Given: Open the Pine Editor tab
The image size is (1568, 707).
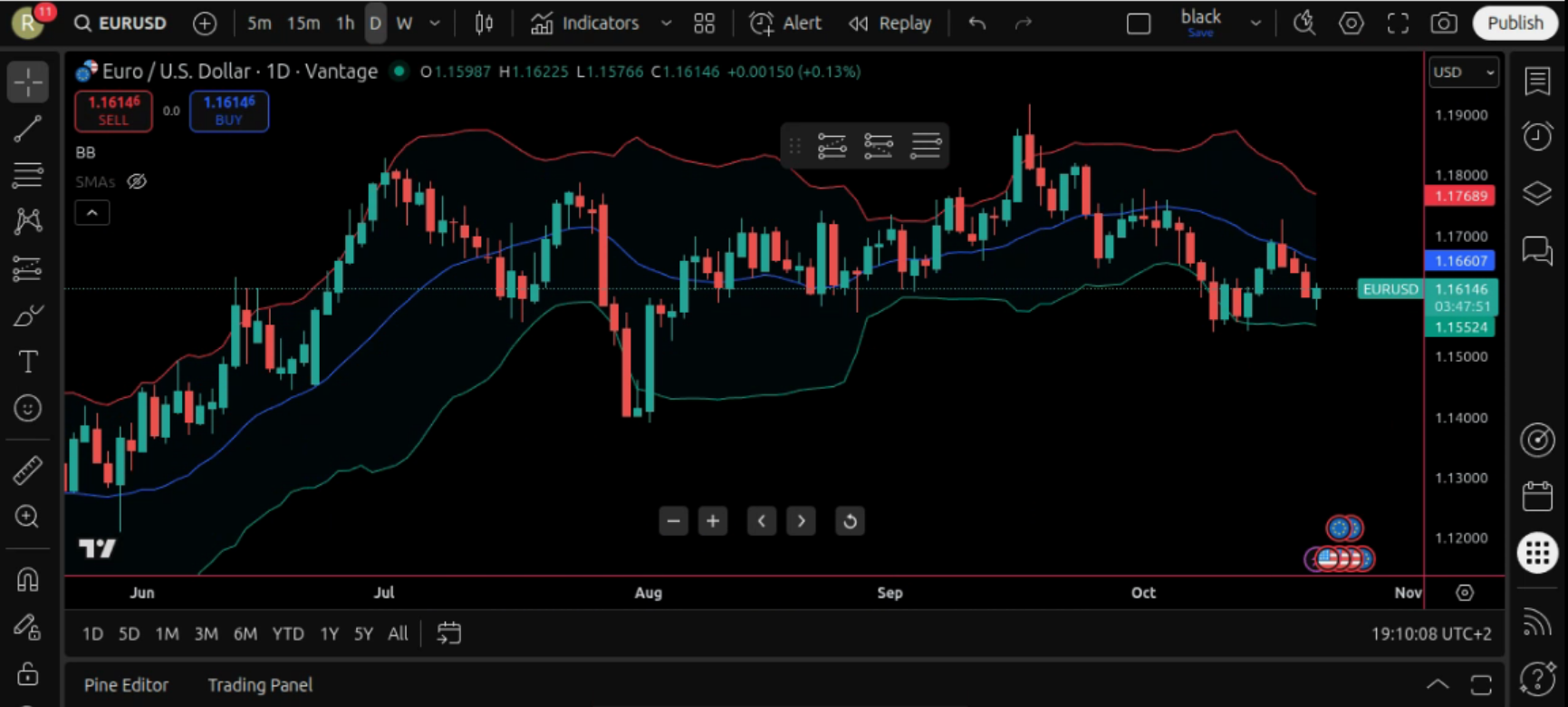Looking at the screenshot, I should point(126,685).
